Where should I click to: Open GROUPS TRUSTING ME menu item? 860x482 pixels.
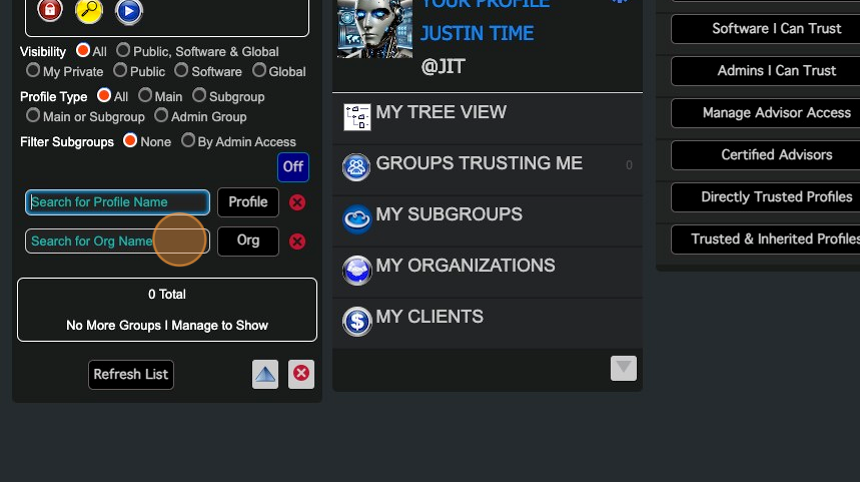coord(488,170)
